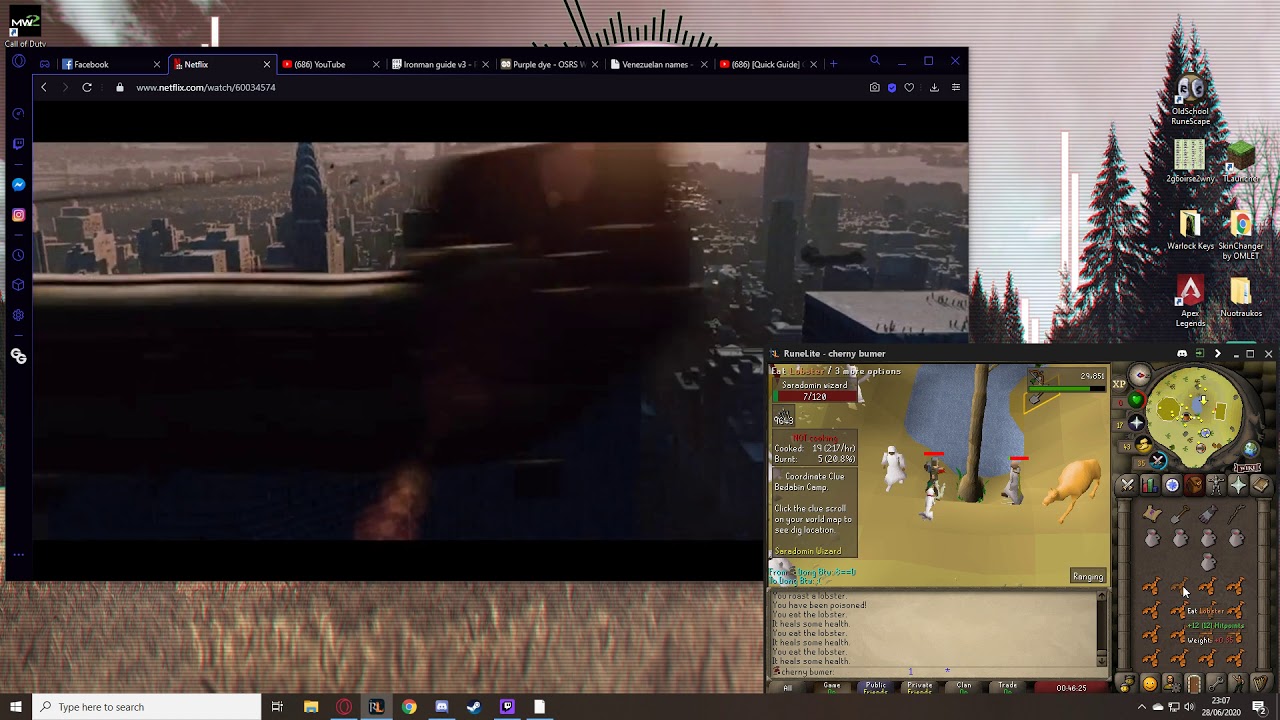Screen dimensions: 1280x720
Task: Toggle the Hitpoints heart orb
Action: point(1137,400)
